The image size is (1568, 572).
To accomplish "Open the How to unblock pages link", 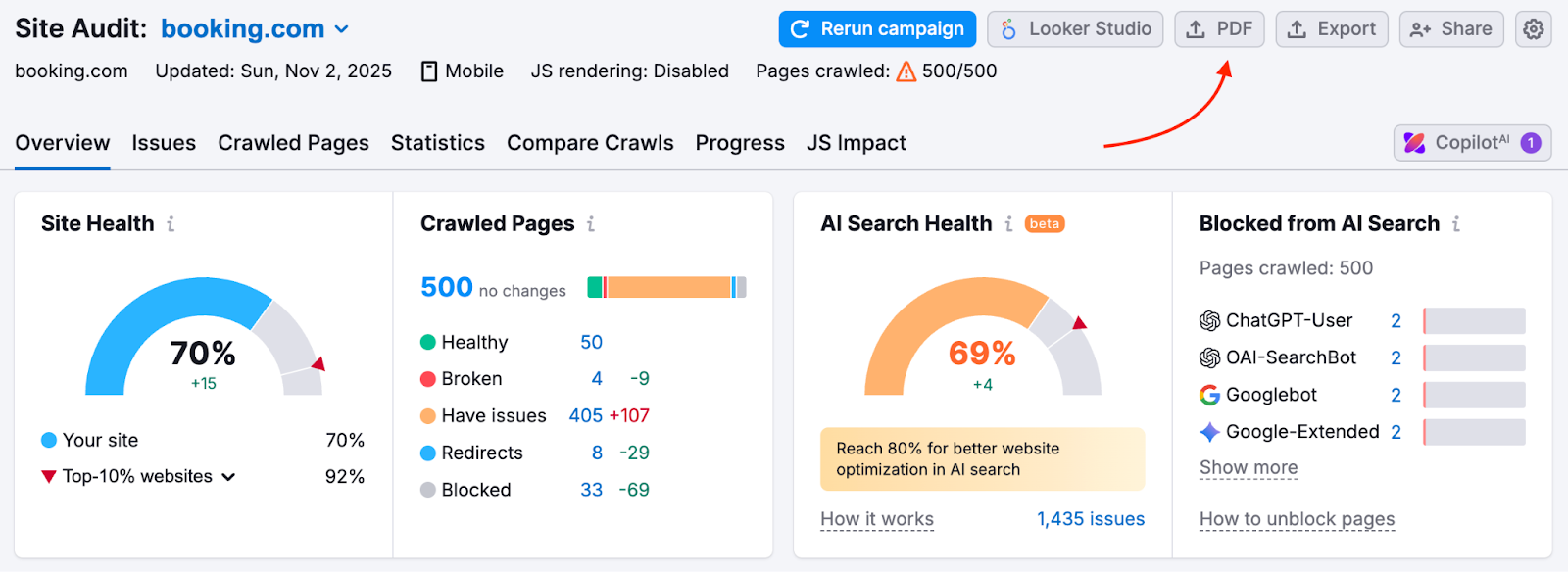I will tap(1297, 519).
